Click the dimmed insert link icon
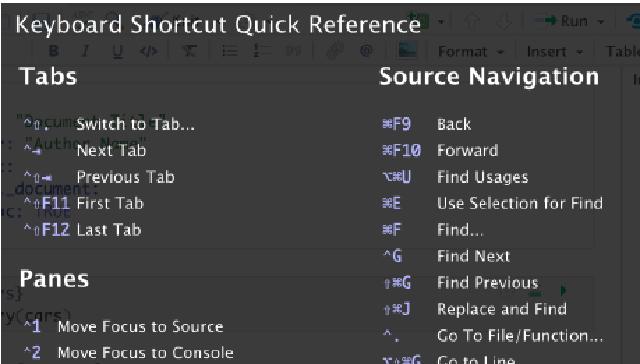This screenshot has width=640, height=364. pyautogui.click(x=335, y=51)
